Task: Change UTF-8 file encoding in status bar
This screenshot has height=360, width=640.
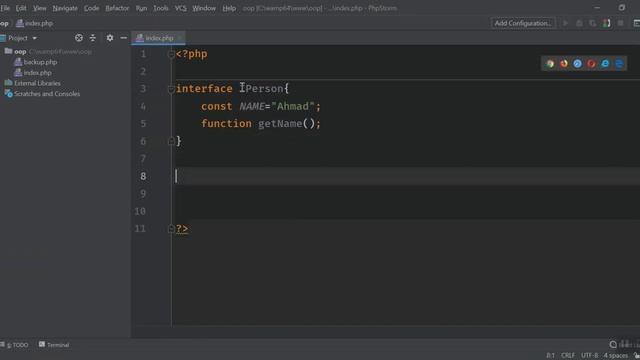Action: (x=589, y=356)
